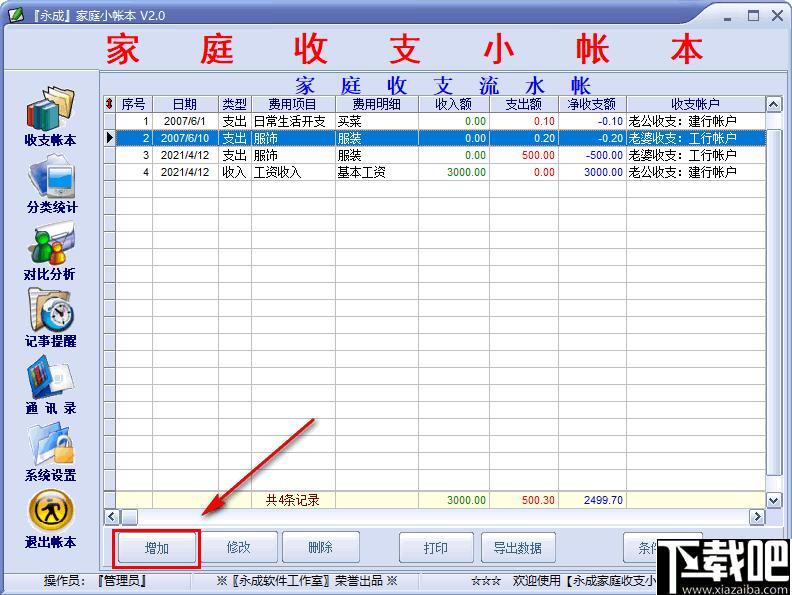The height and width of the screenshot is (595, 792).
Task: Click the 费用项目 column header
Action: click(x=293, y=104)
